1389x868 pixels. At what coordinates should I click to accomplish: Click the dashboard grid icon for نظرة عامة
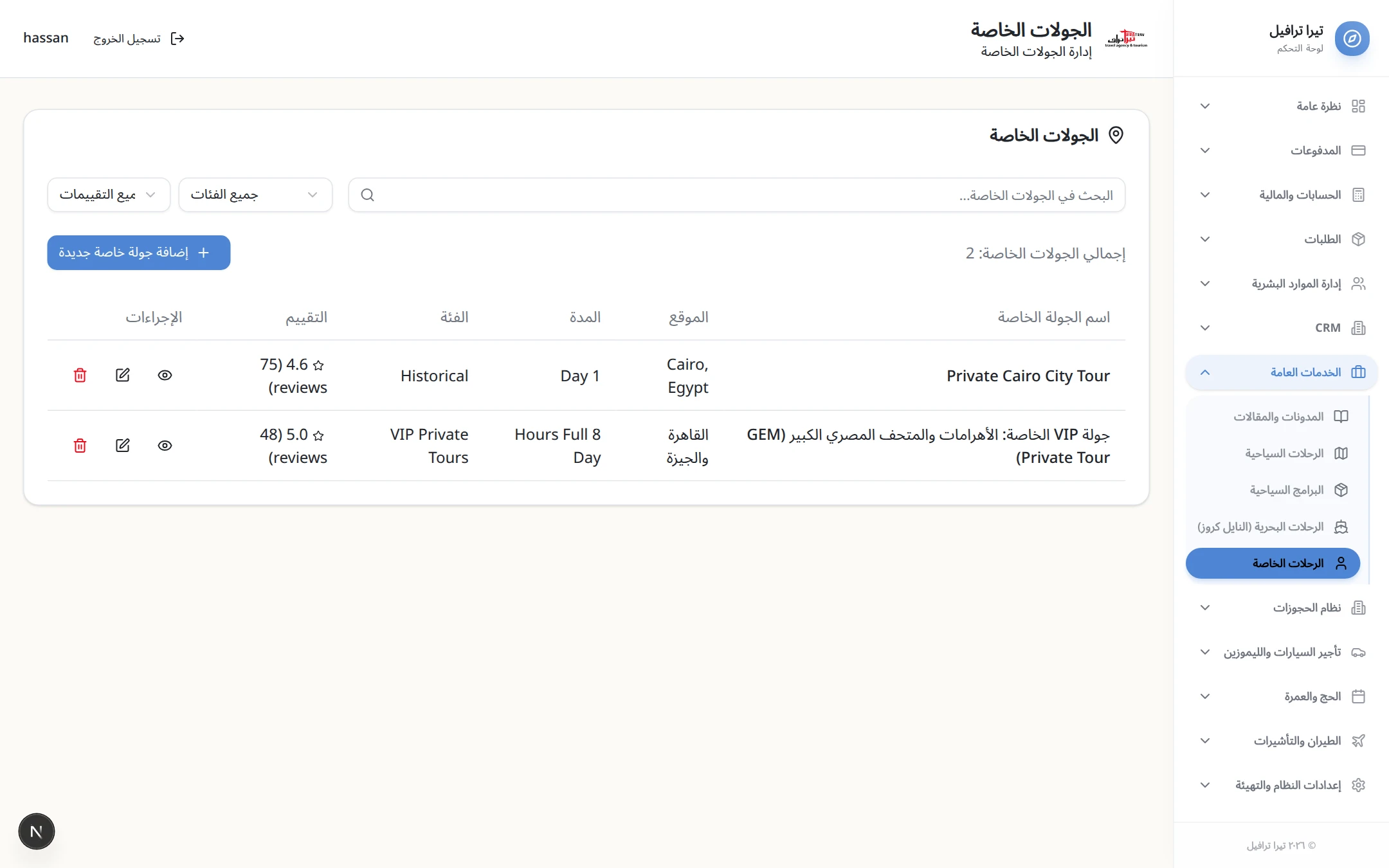coord(1358,106)
